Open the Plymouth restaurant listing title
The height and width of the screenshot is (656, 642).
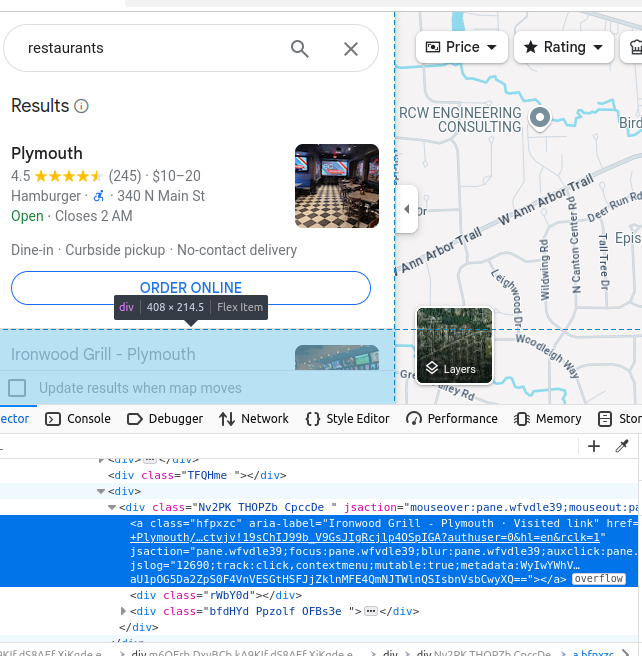point(46,153)
